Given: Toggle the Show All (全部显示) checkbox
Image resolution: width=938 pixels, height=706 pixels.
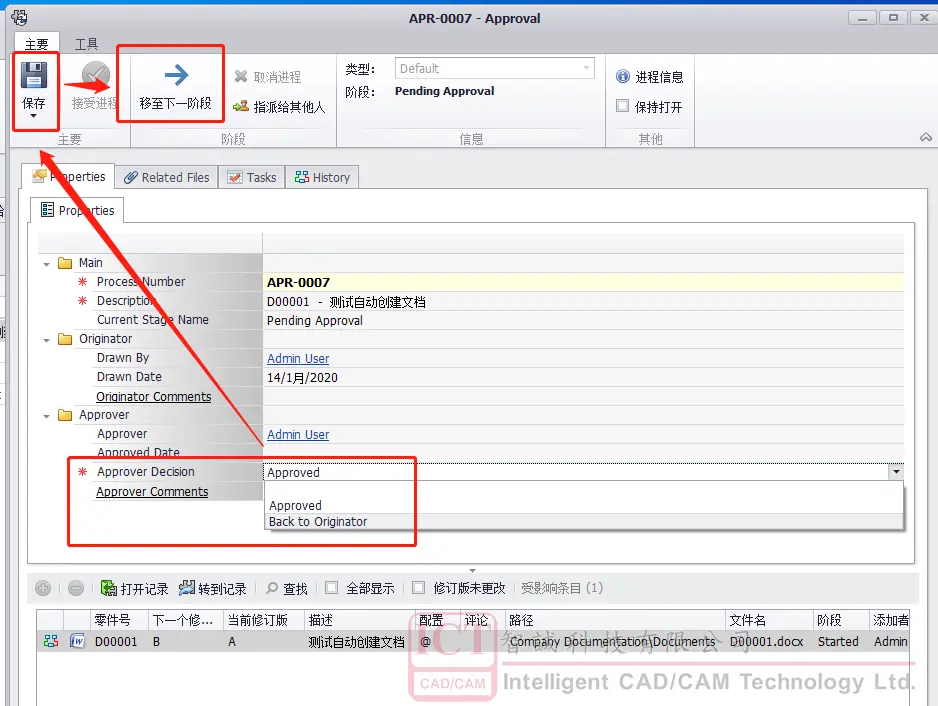Looking at the screenshot, I should tap(331, 588).
